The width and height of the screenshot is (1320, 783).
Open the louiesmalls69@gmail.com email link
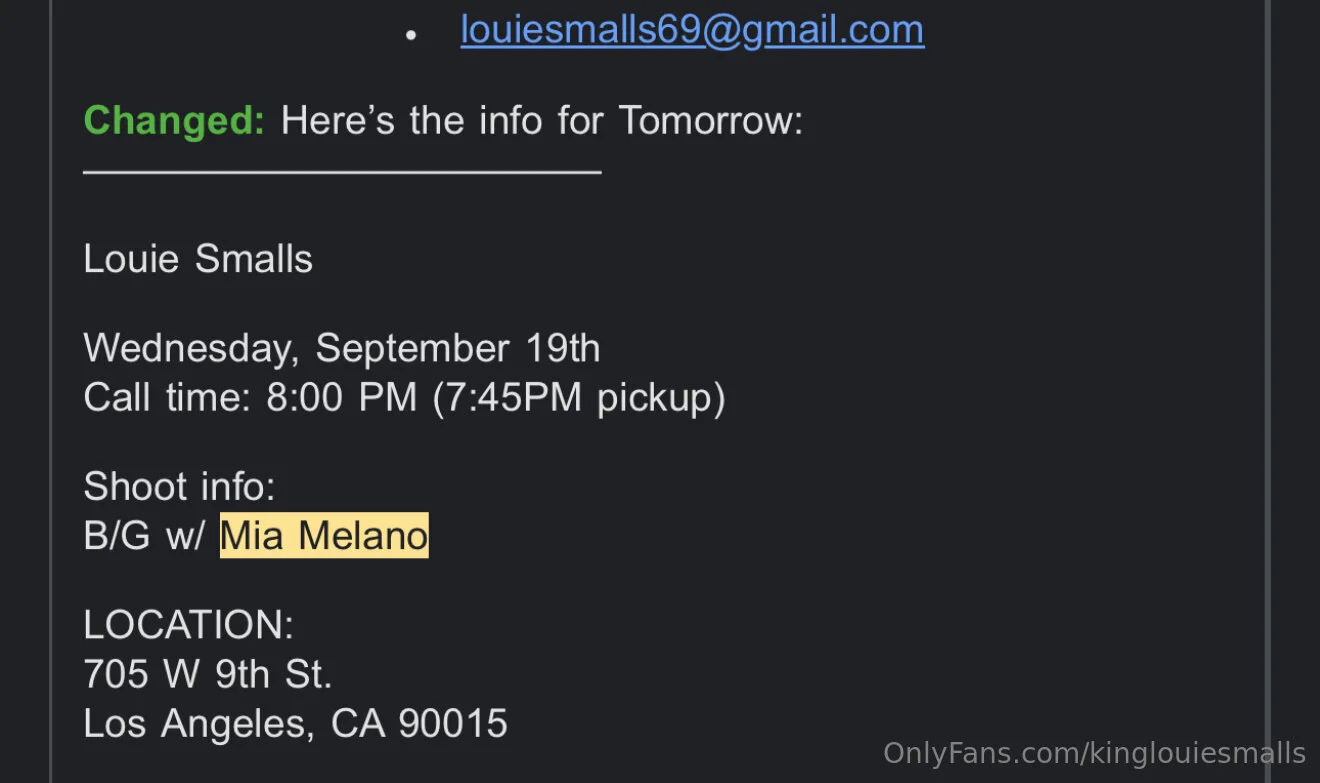pos(692,30)
